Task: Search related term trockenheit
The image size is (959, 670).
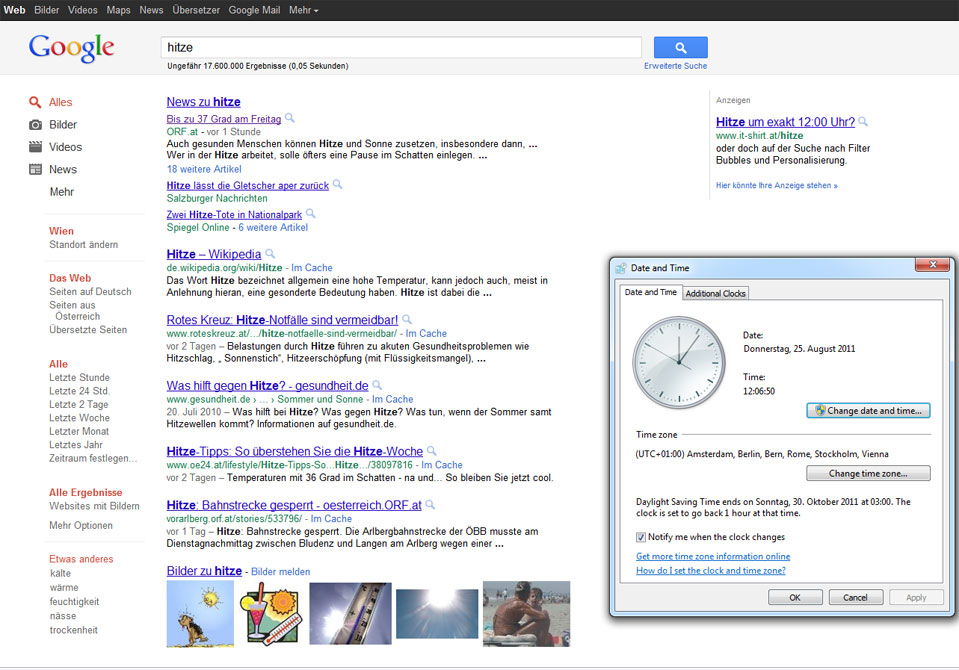Action: (73, 630)
